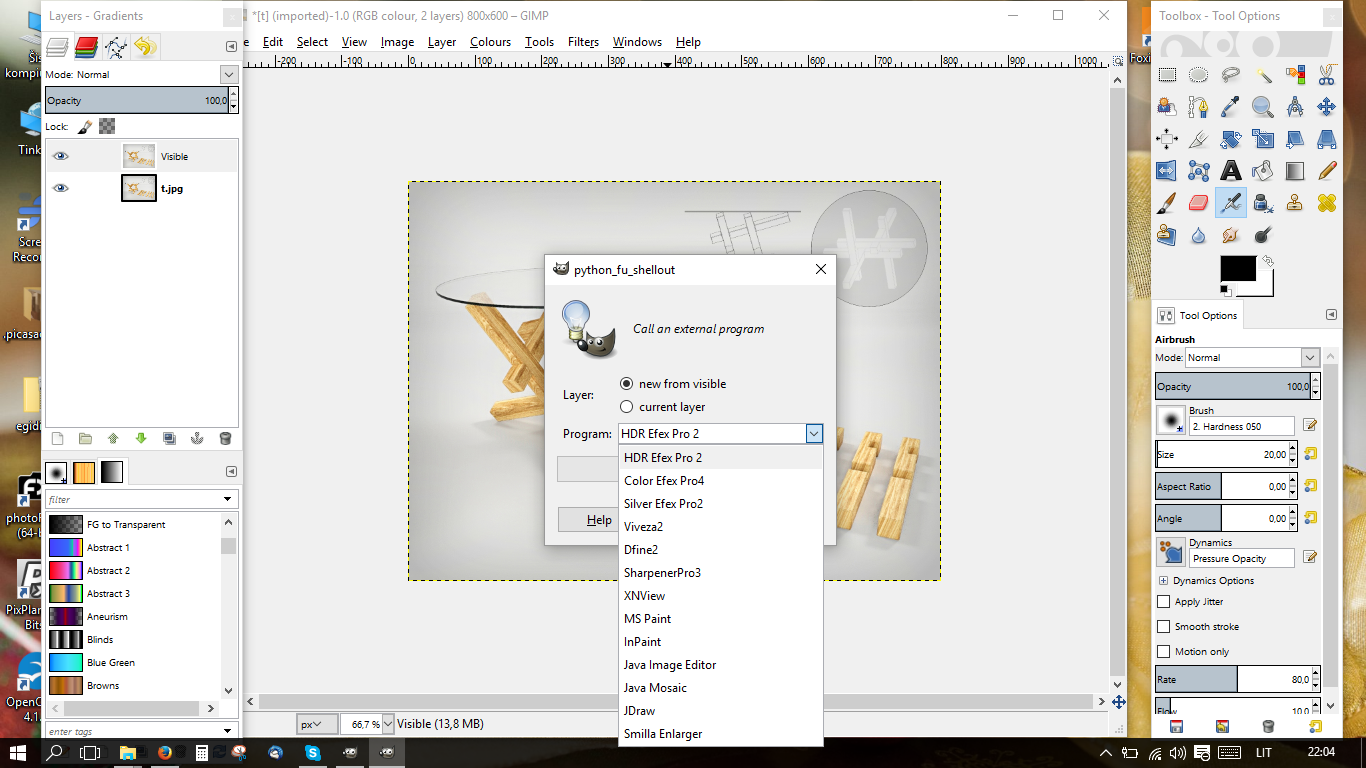1366x768 pixels.
Task: Click the delete layer trash icon
Action: pyautogui.click(x=225, y=438)
